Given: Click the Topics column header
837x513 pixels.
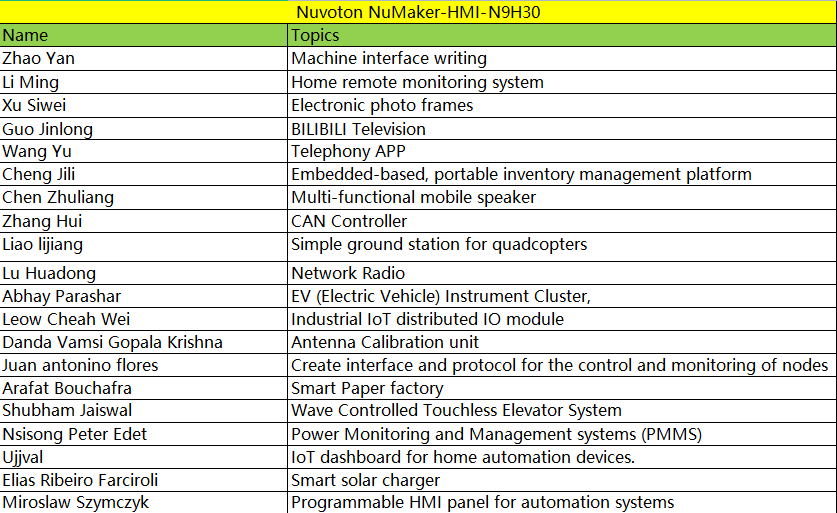Looking at the screenshot, I should [562, 35].
